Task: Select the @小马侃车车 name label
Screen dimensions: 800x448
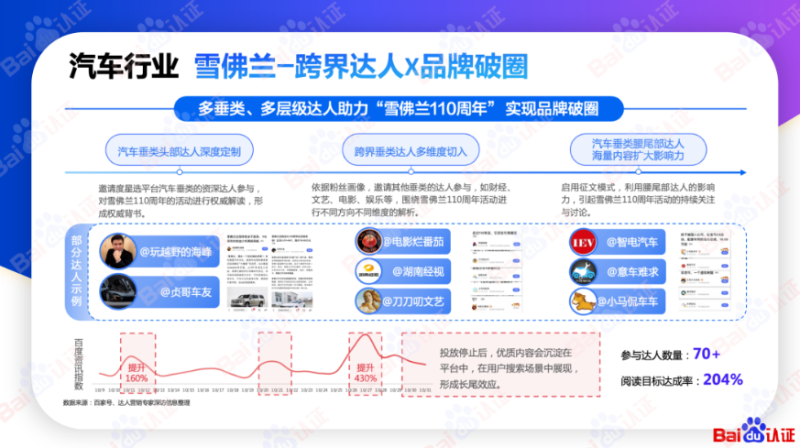Action: click(628, 302)
